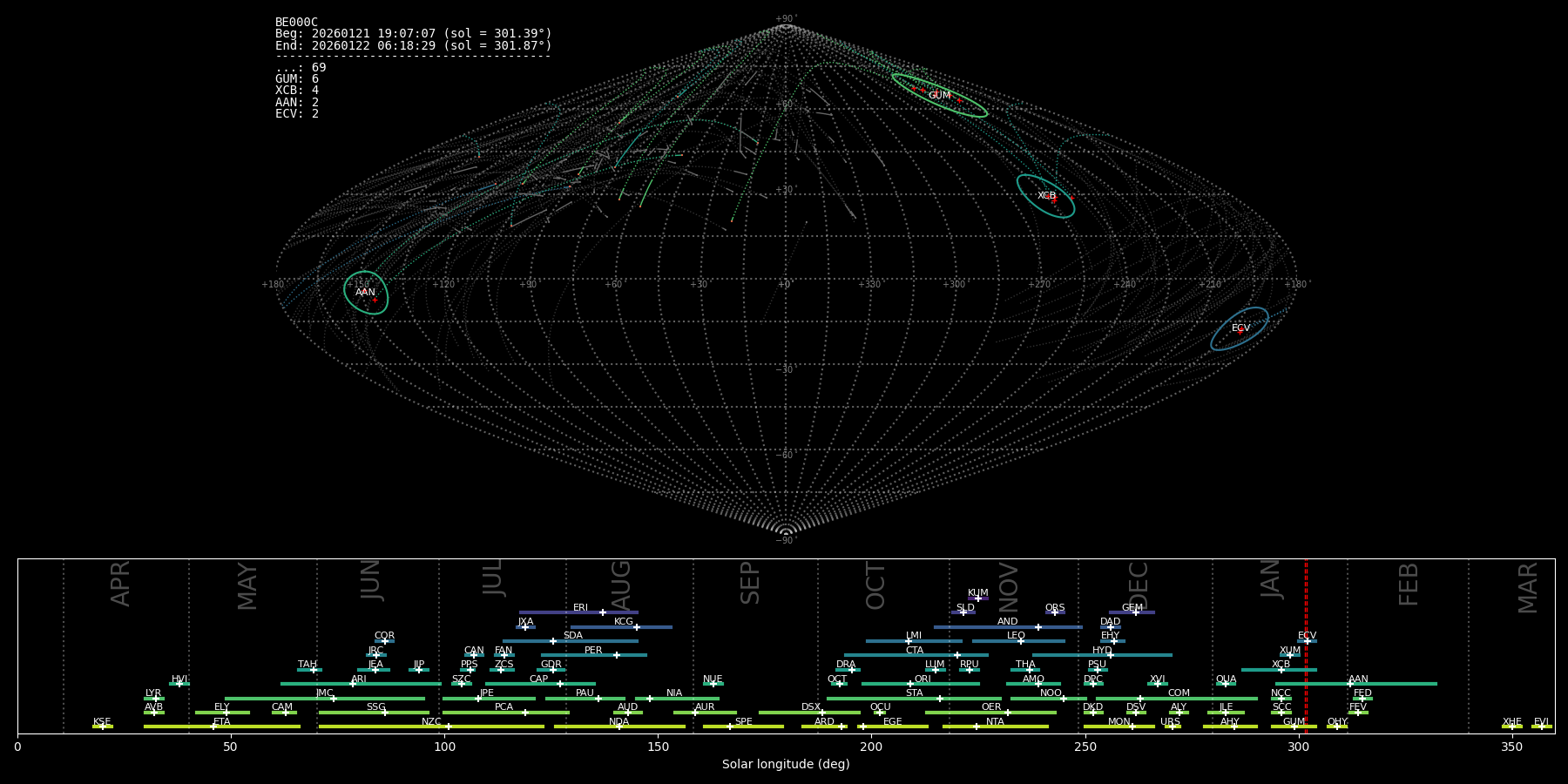
Task: Select the EVI shower label in the timeline
Action: [1541, 722]
